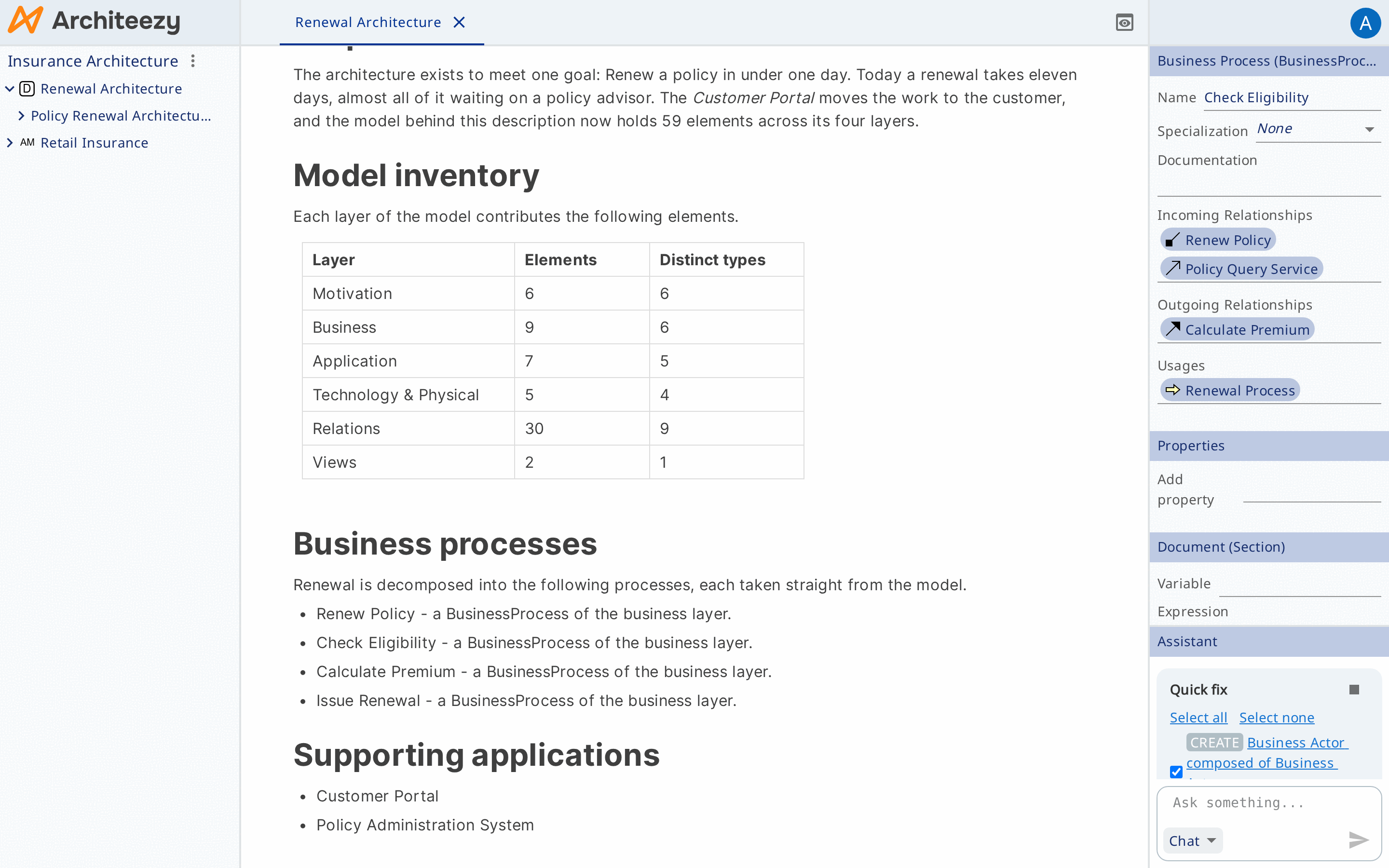This screenshot has height=868, width=1389.
Task: Open the user avatar A menu
Action: tap(1365, 23)
